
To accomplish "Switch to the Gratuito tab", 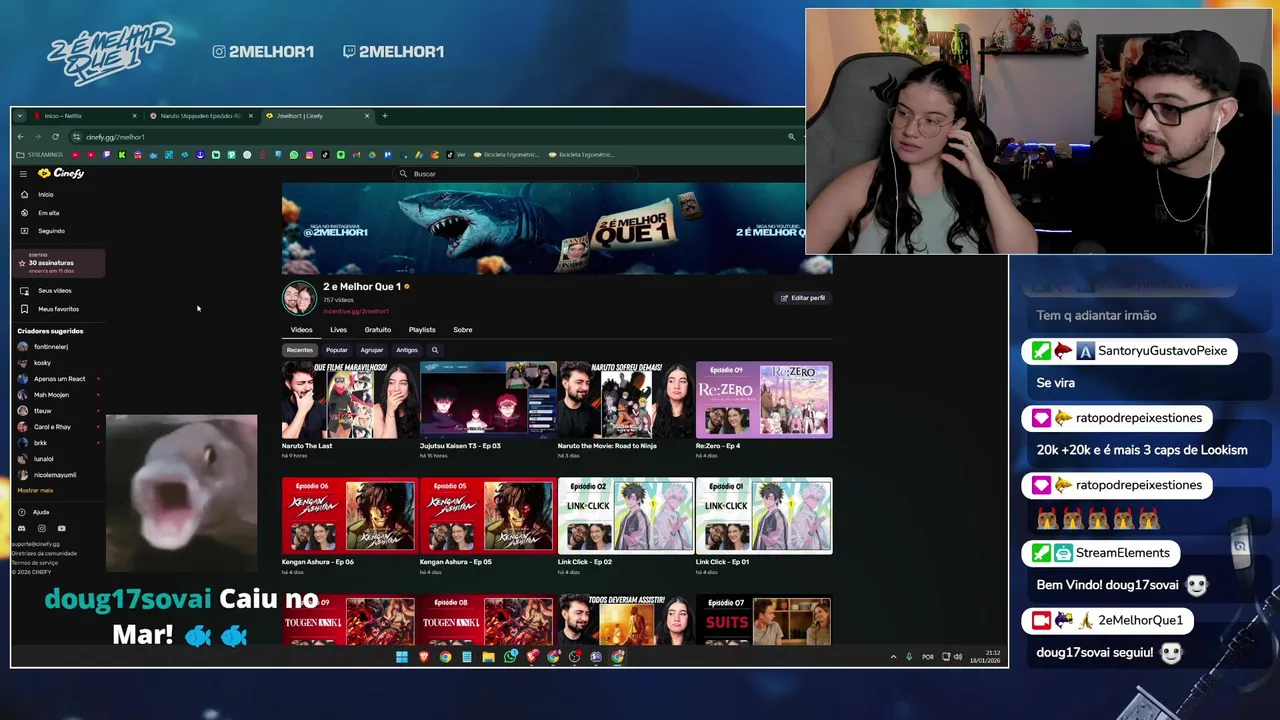I will [378, 330].
